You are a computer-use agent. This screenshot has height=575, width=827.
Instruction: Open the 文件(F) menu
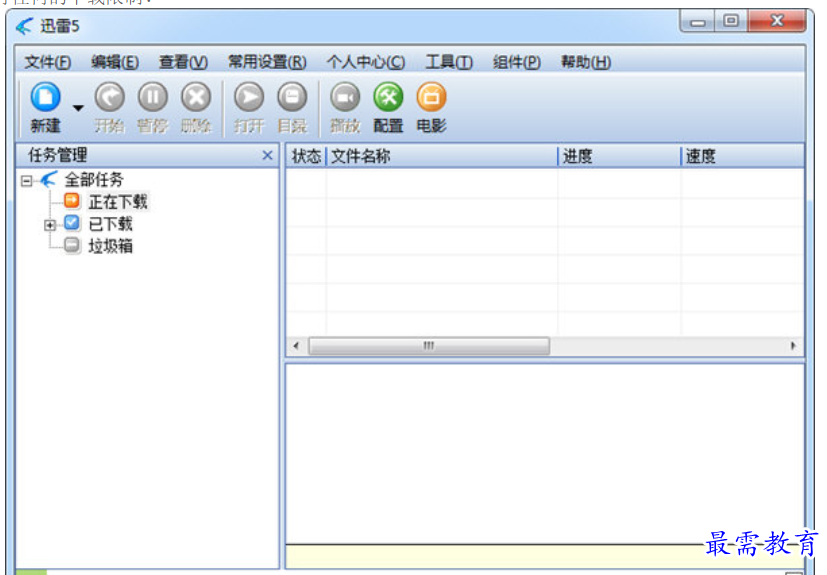(47, 62)
